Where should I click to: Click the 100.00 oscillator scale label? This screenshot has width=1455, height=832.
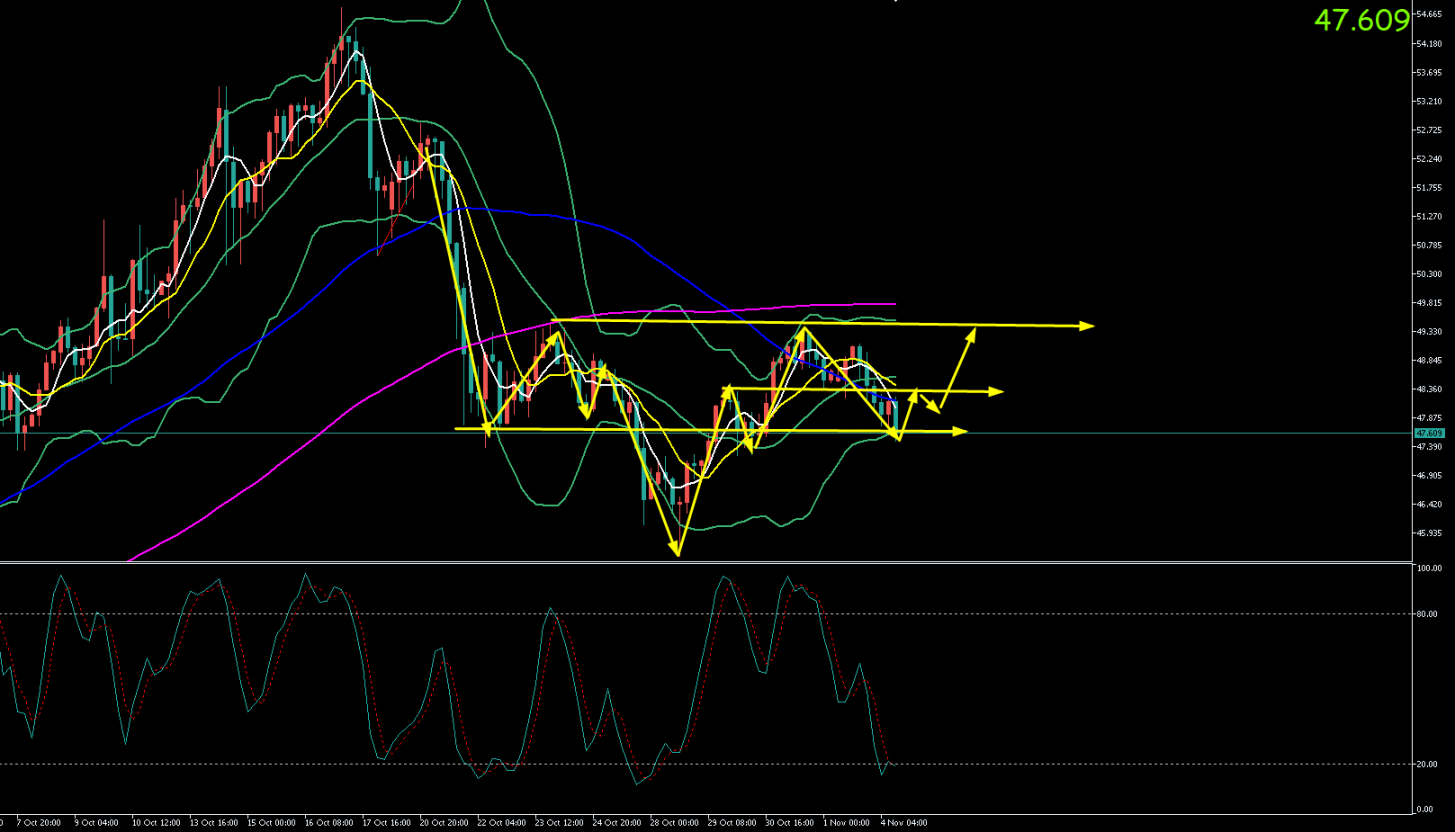(1428, 568)
